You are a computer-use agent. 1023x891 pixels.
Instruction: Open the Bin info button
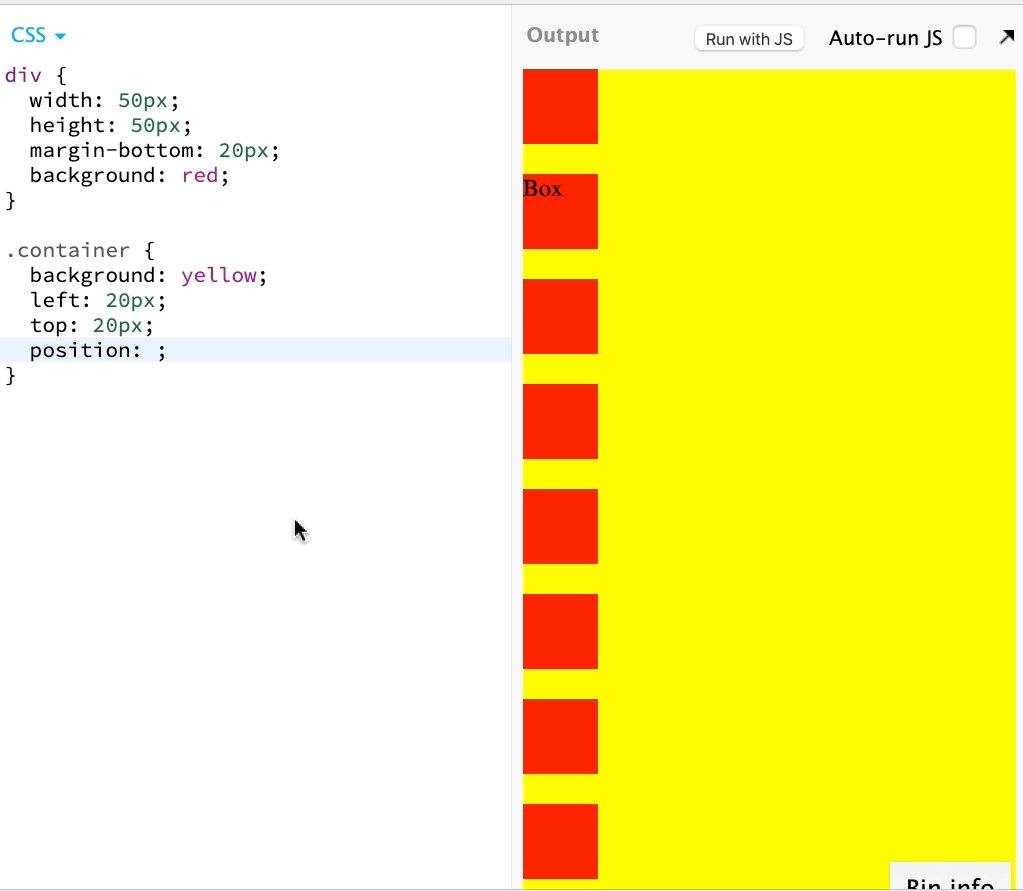[x=950, y=877]
